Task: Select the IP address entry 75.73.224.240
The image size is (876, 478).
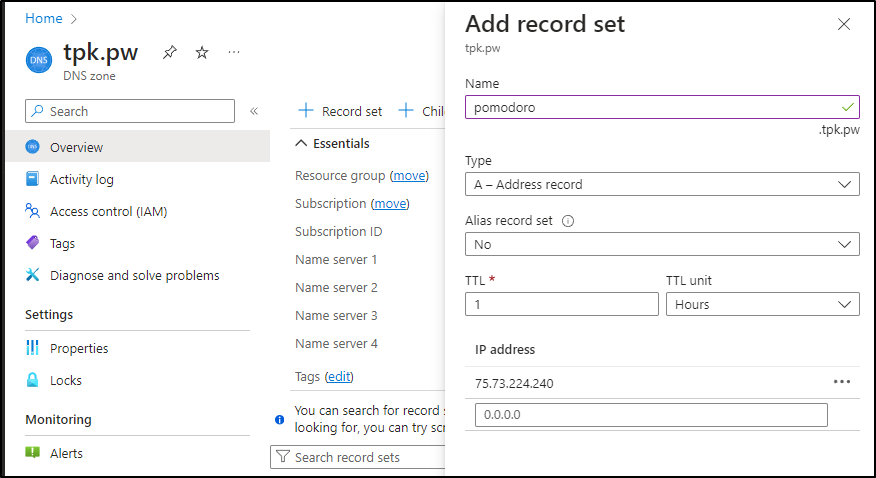Action: (515, 383)
